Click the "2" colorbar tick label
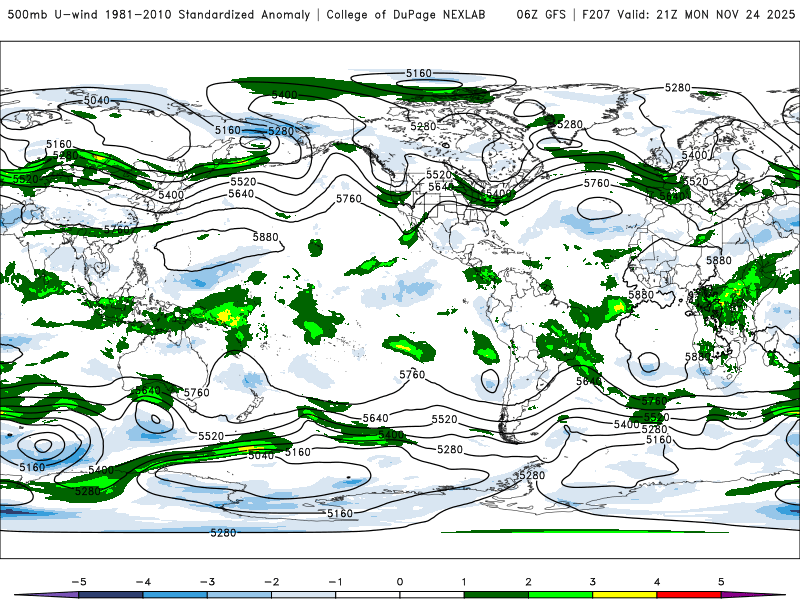 pos(529,582)
